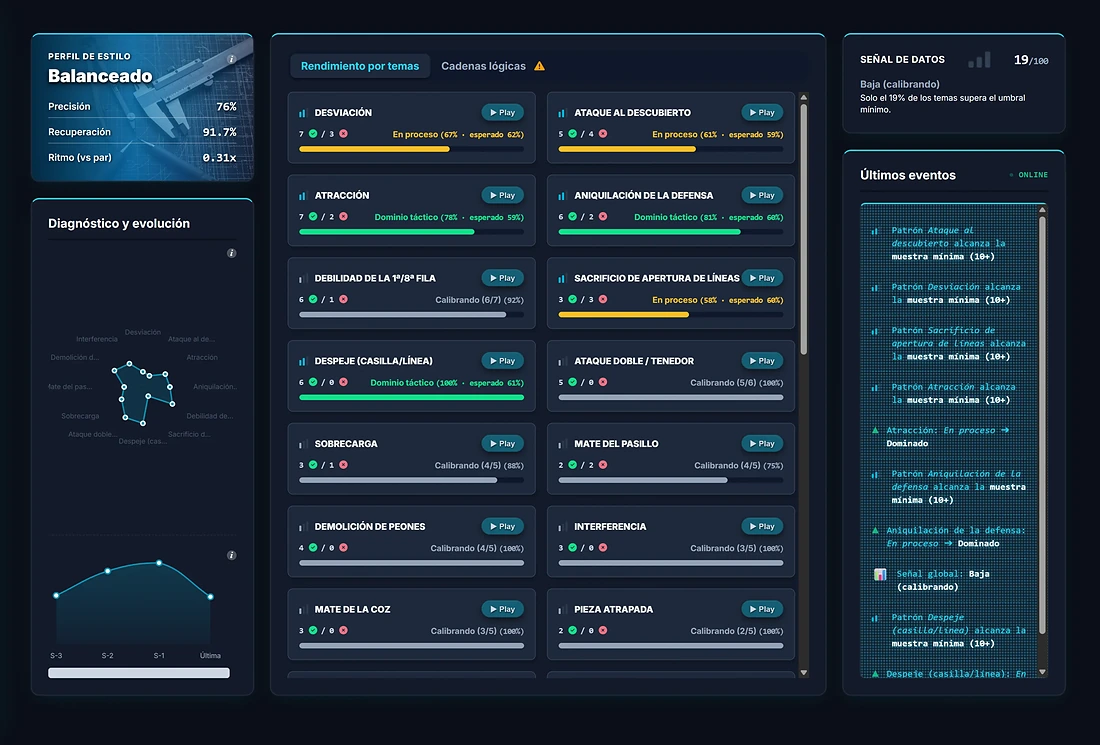Play the Interferencia theme
Viewport: 1100px width, 745px height.
coord(762,526)
